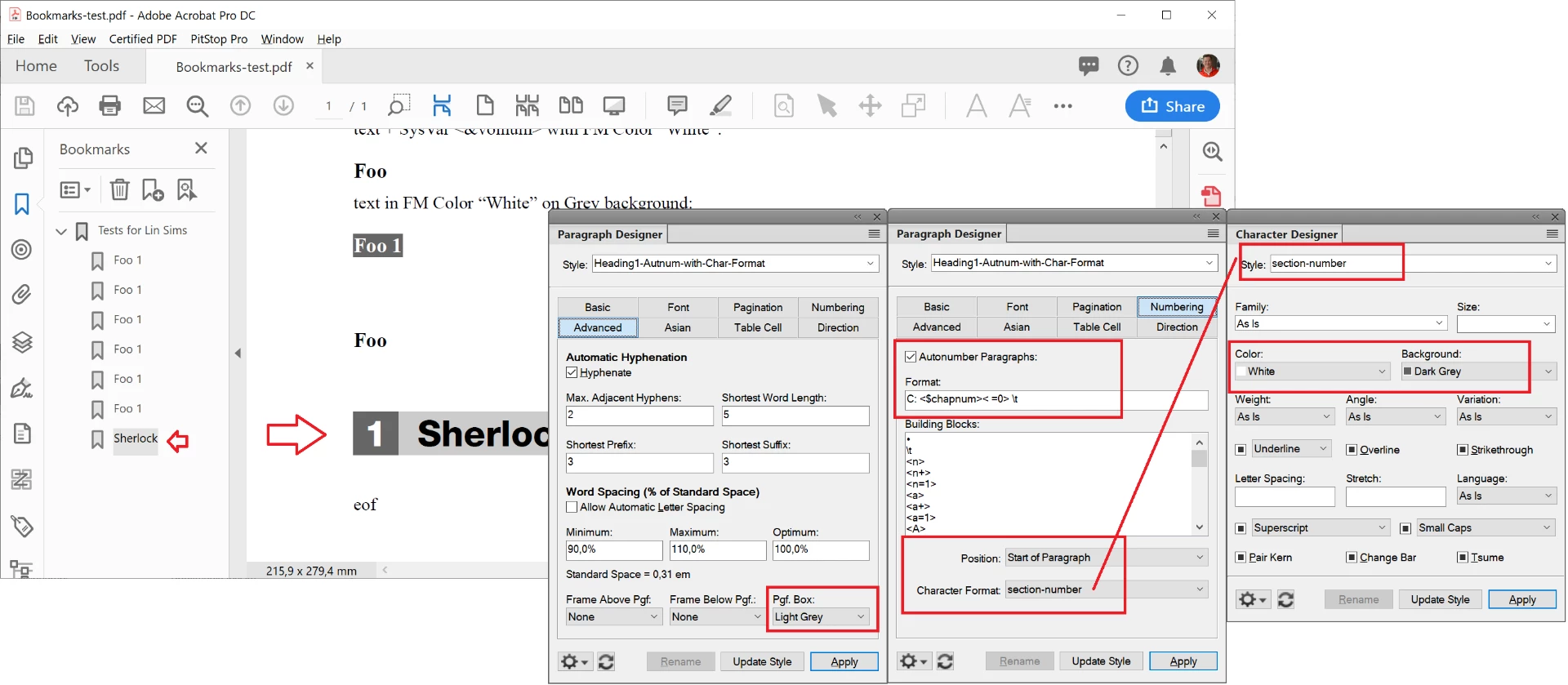The height and width of the screenshot is (685, 1568).
Task: Select the Sherlock bookmark
Action: (136, 439)
